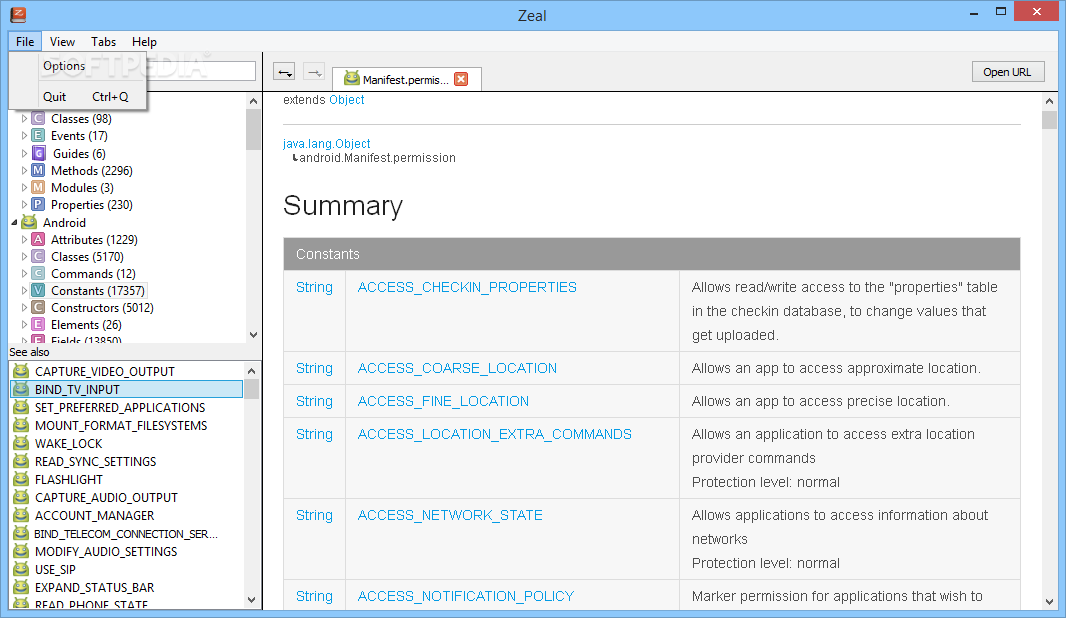Click the forward navigation arrow button
This screenshot has height=618, width=1066.
[313, 72]
